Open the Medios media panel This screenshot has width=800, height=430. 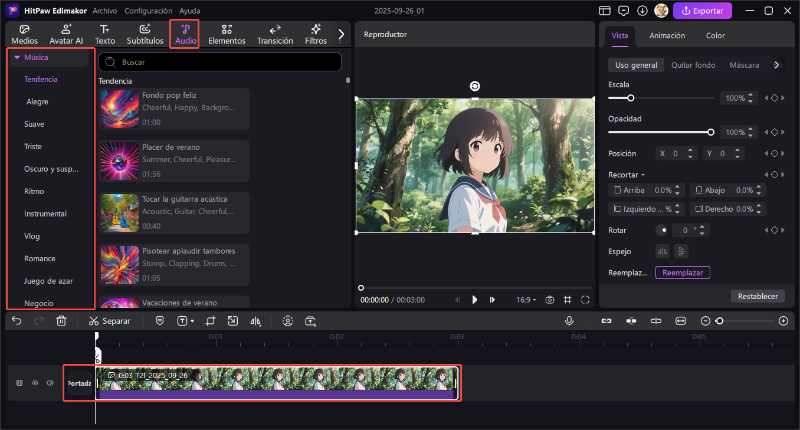pos(24,34)
